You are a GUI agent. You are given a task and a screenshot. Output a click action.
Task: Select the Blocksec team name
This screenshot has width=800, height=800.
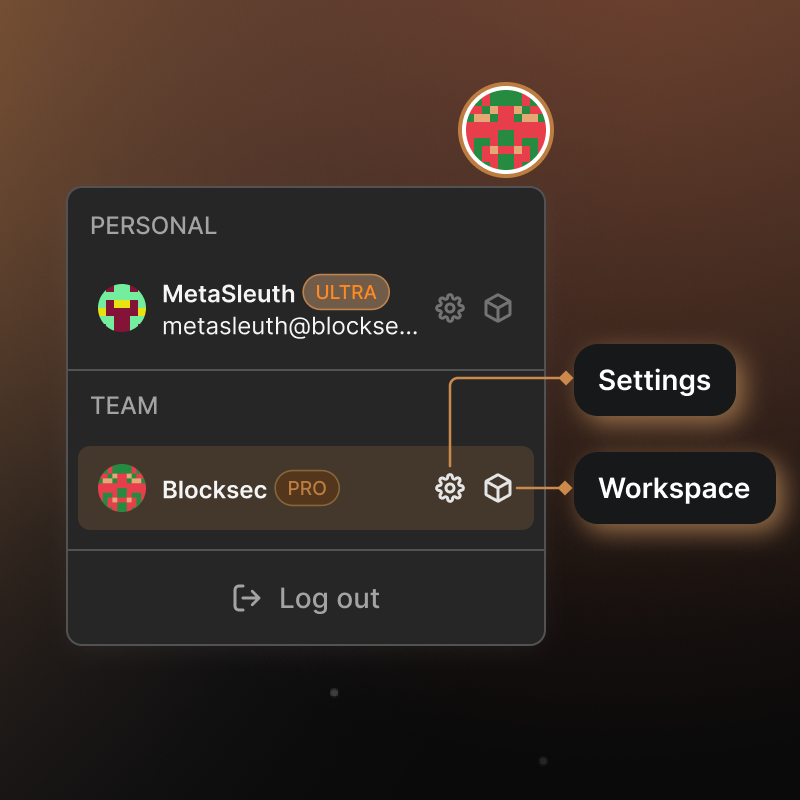pos(214,490)
